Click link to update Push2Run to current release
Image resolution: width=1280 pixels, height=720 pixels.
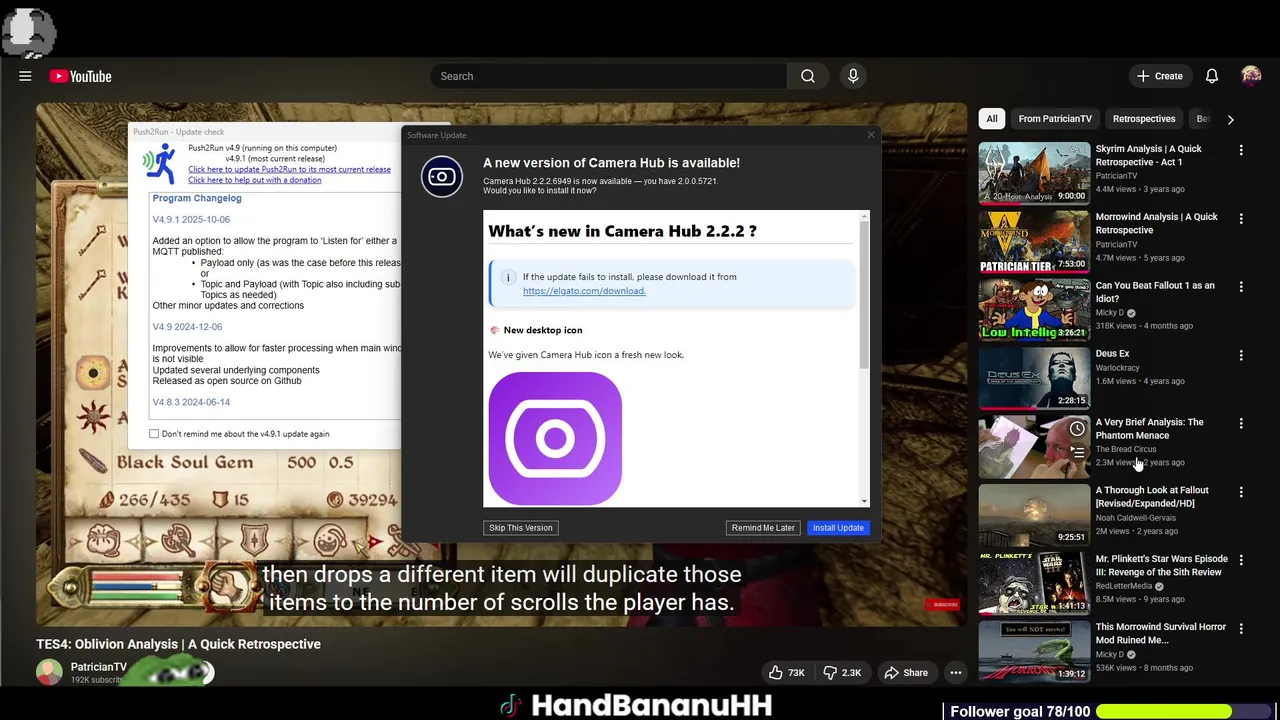(289, 169)
